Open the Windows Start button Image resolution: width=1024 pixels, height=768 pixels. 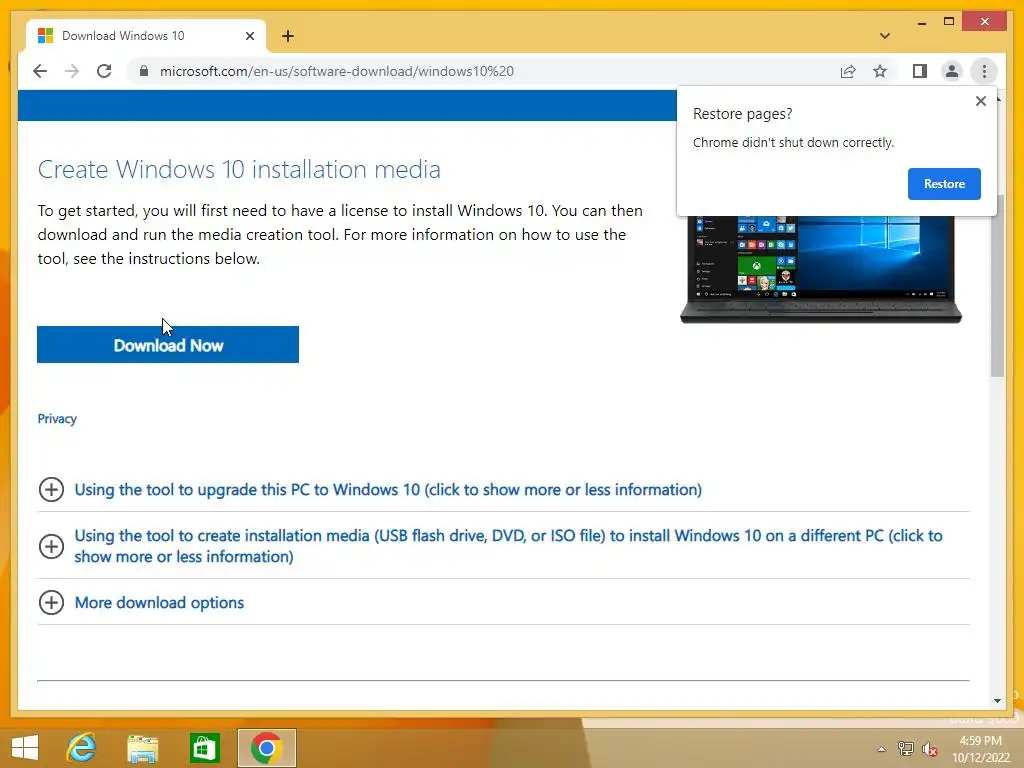[25, 748]
